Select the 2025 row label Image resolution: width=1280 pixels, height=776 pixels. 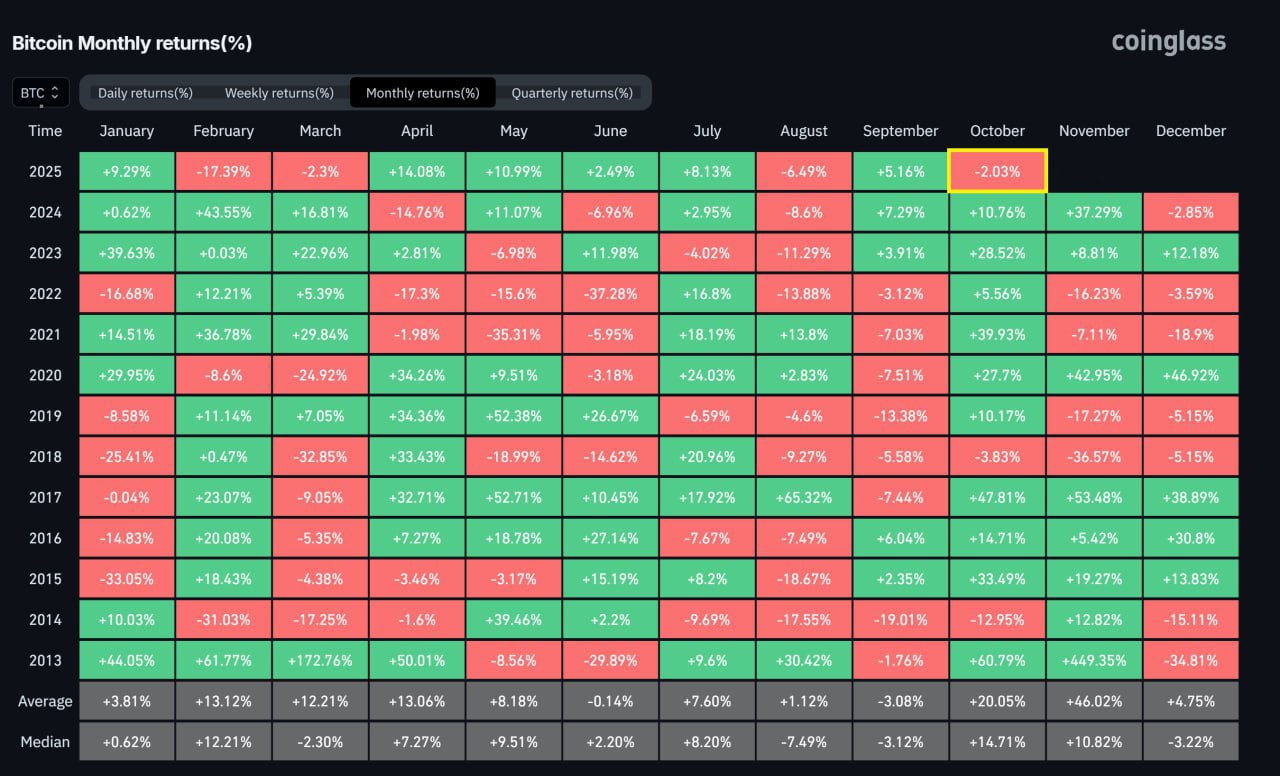click(x=45, y=171)
